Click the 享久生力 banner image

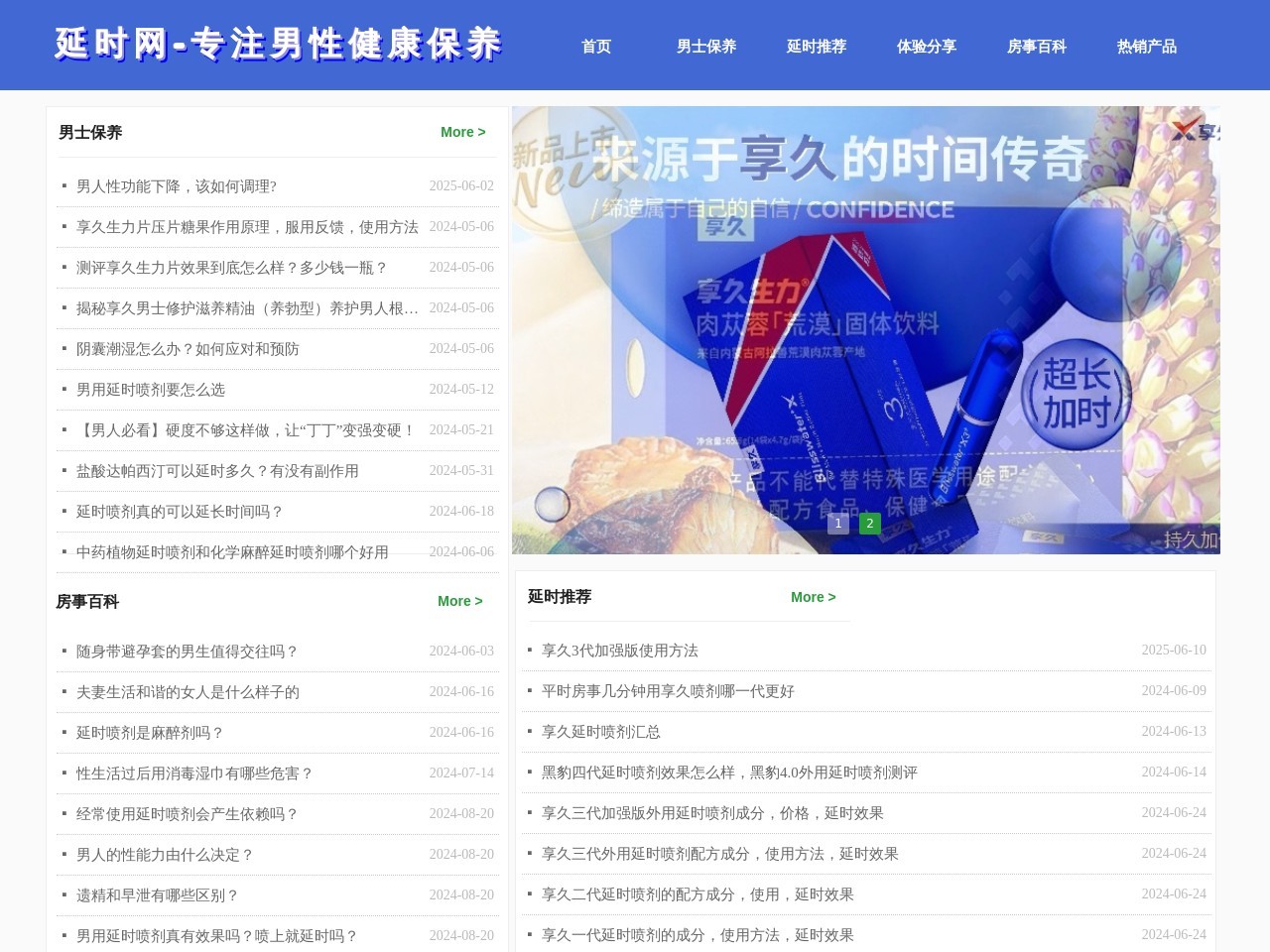(865, 330)
